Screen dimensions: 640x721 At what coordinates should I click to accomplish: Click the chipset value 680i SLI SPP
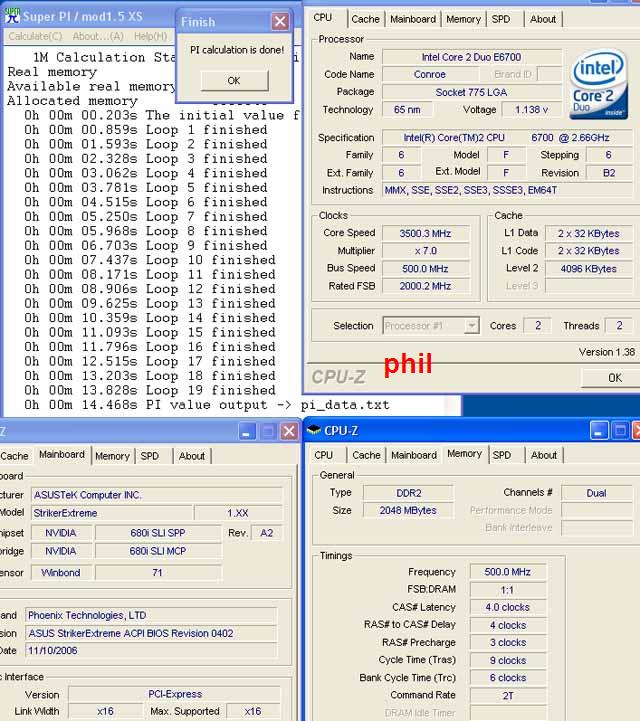click(158, 533)
